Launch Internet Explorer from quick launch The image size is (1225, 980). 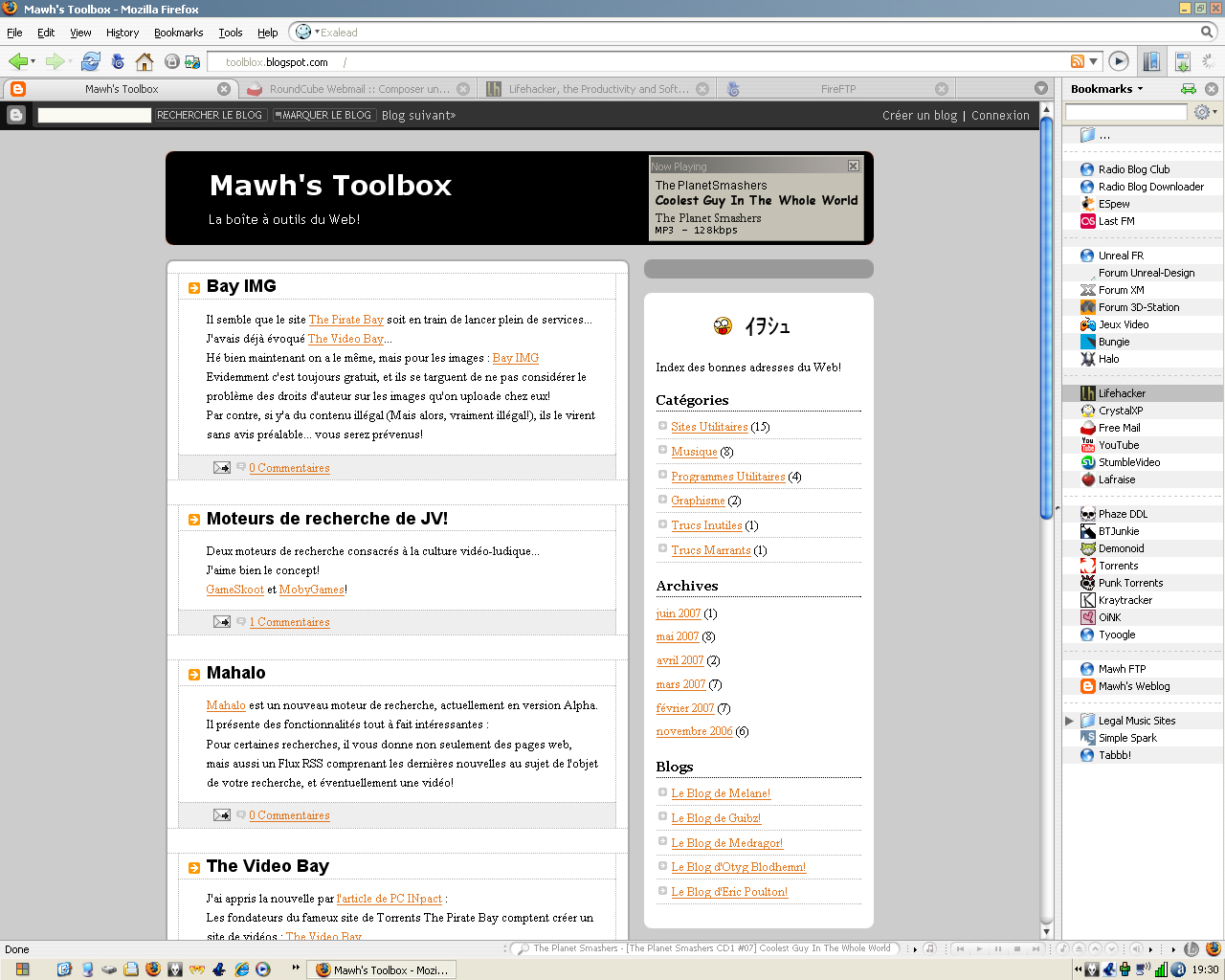(242, 969)
